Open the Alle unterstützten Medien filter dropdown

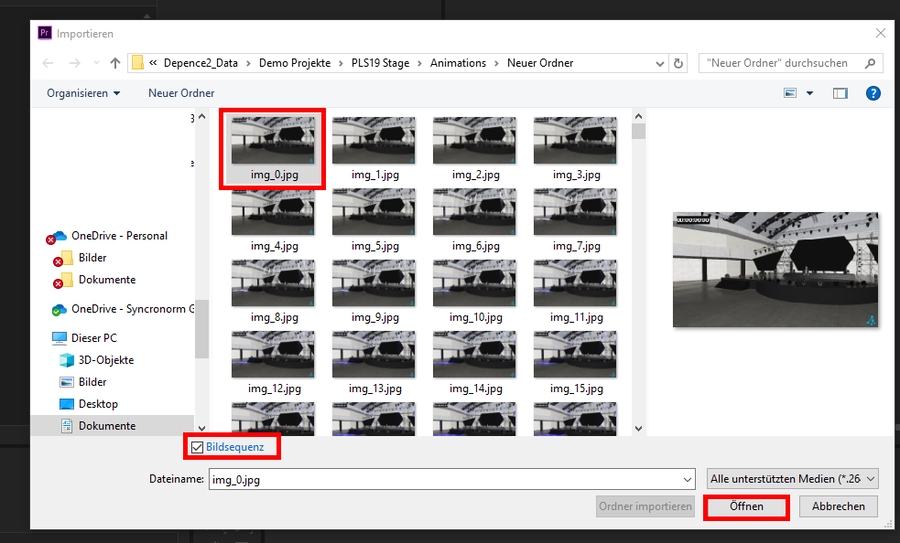(792, 479)
